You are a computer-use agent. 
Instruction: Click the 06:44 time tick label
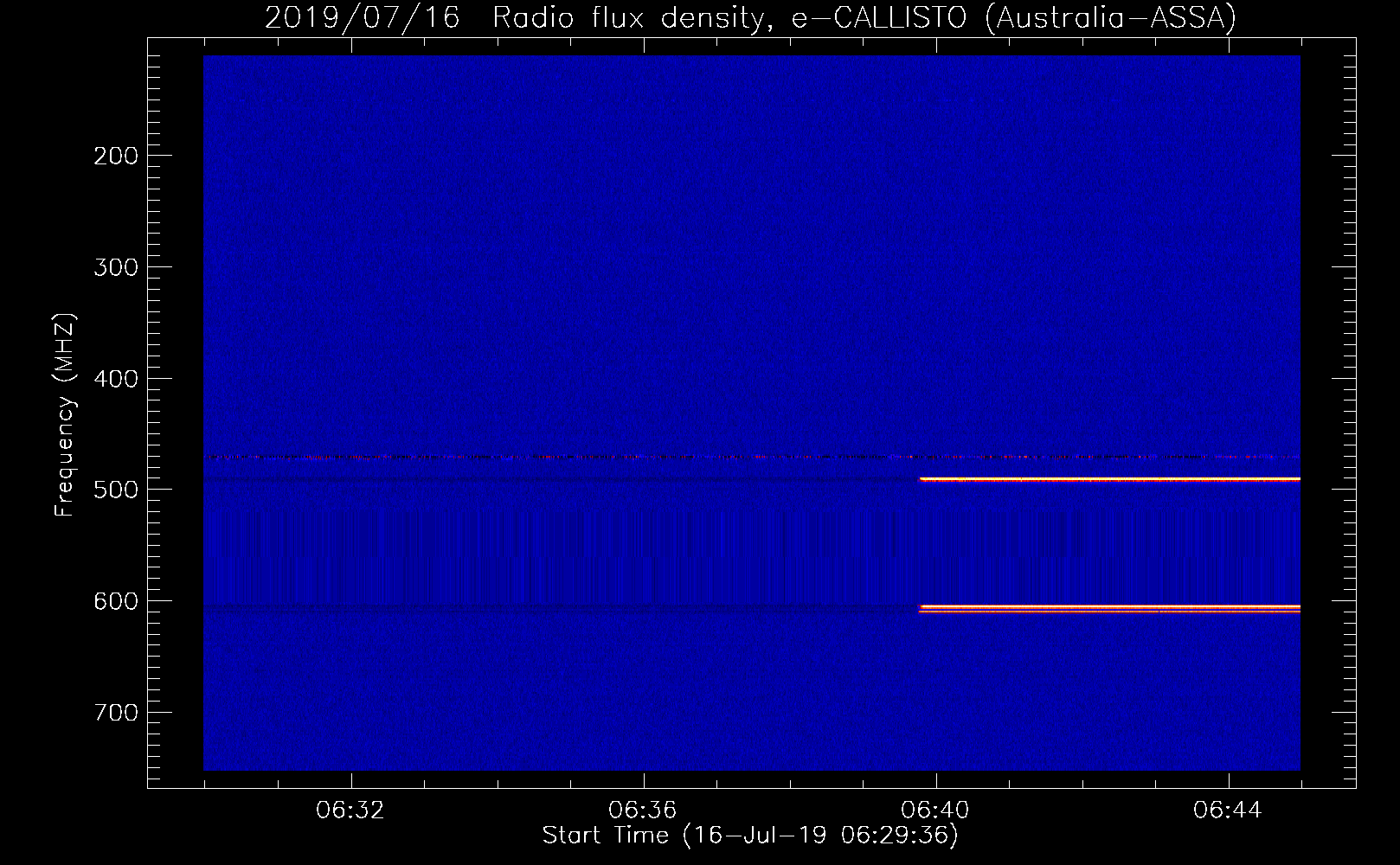coord(1228,811)
